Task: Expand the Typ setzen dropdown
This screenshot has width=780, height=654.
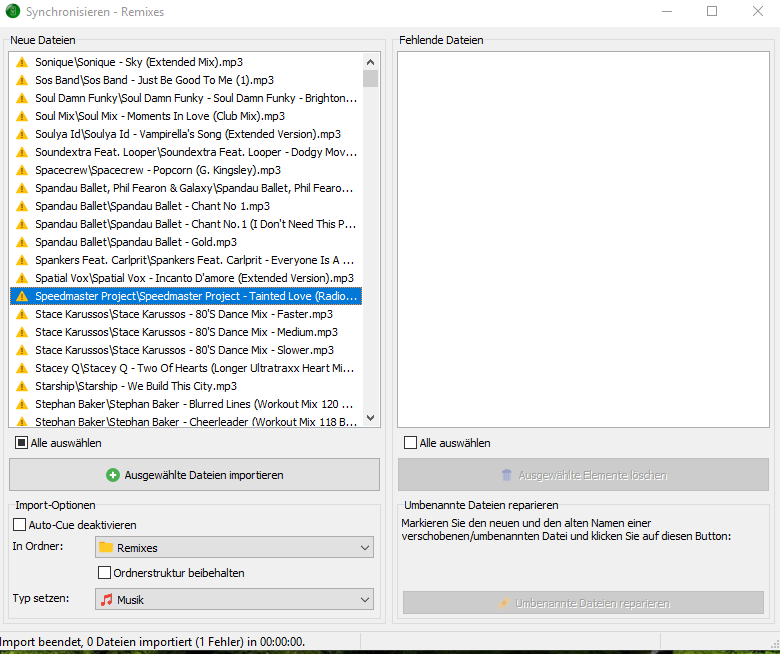Action: tap(363, 599)
